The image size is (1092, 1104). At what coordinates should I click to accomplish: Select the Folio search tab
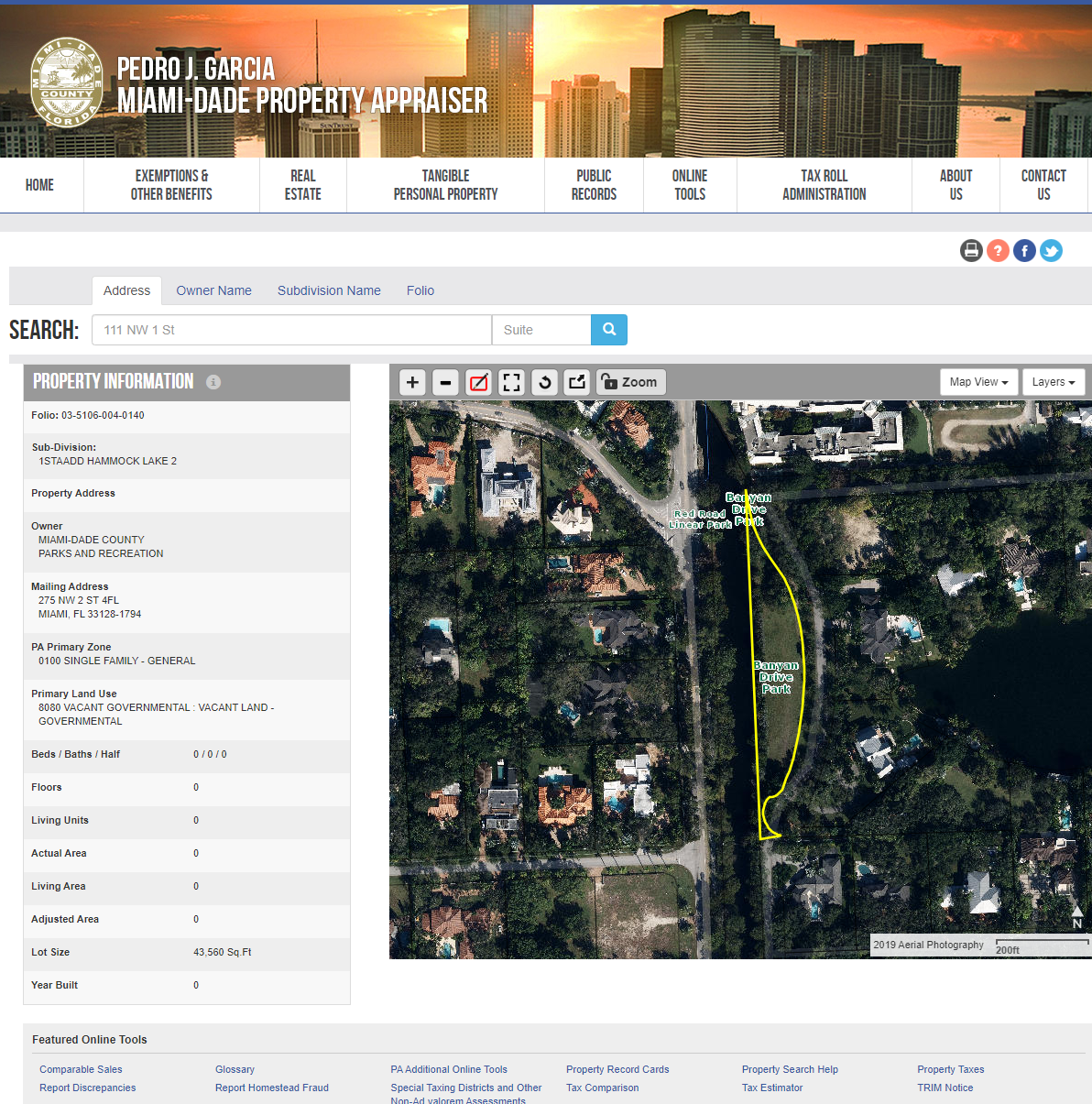coord(420,290)
